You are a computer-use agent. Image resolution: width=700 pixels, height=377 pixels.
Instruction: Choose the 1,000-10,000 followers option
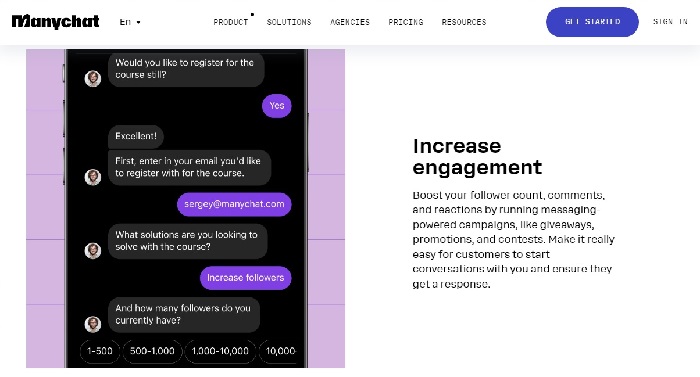pos(220,351)
